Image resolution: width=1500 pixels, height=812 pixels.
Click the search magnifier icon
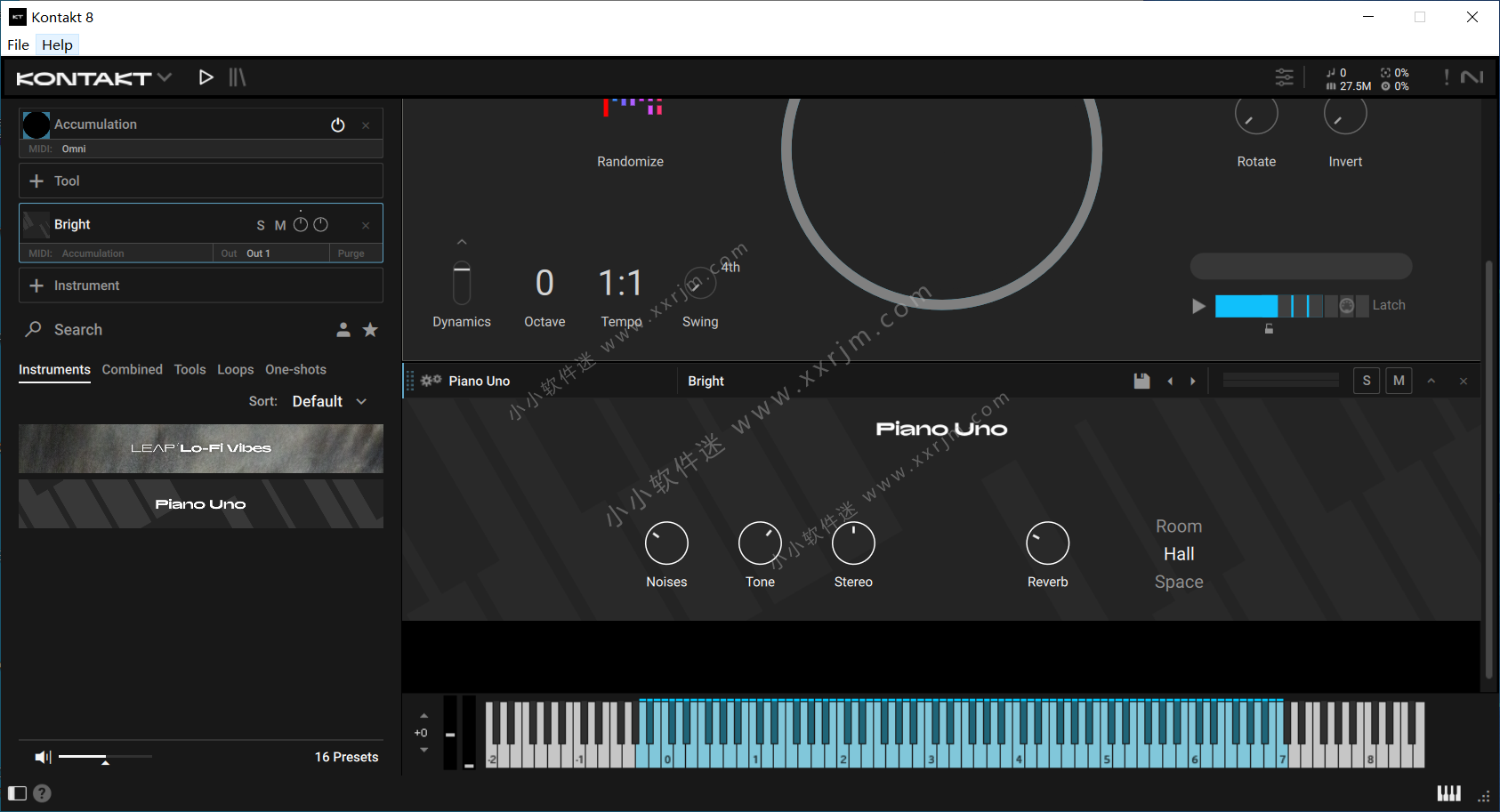tap(33, 329)
